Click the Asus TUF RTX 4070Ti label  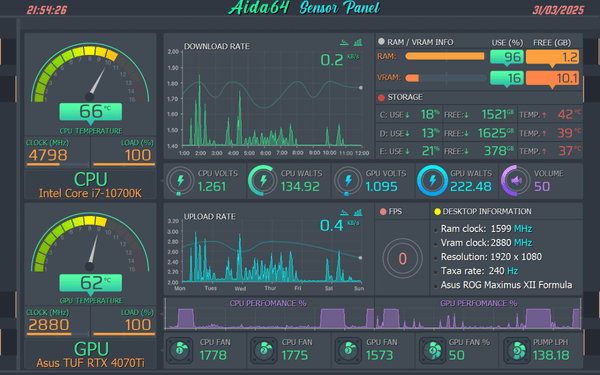(x=91, y=363)
